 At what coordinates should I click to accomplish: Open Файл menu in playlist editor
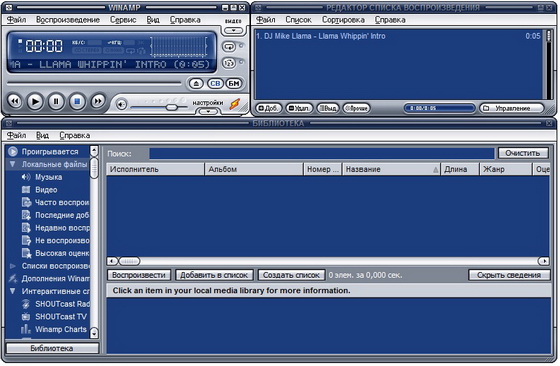(x=266, y=20)
